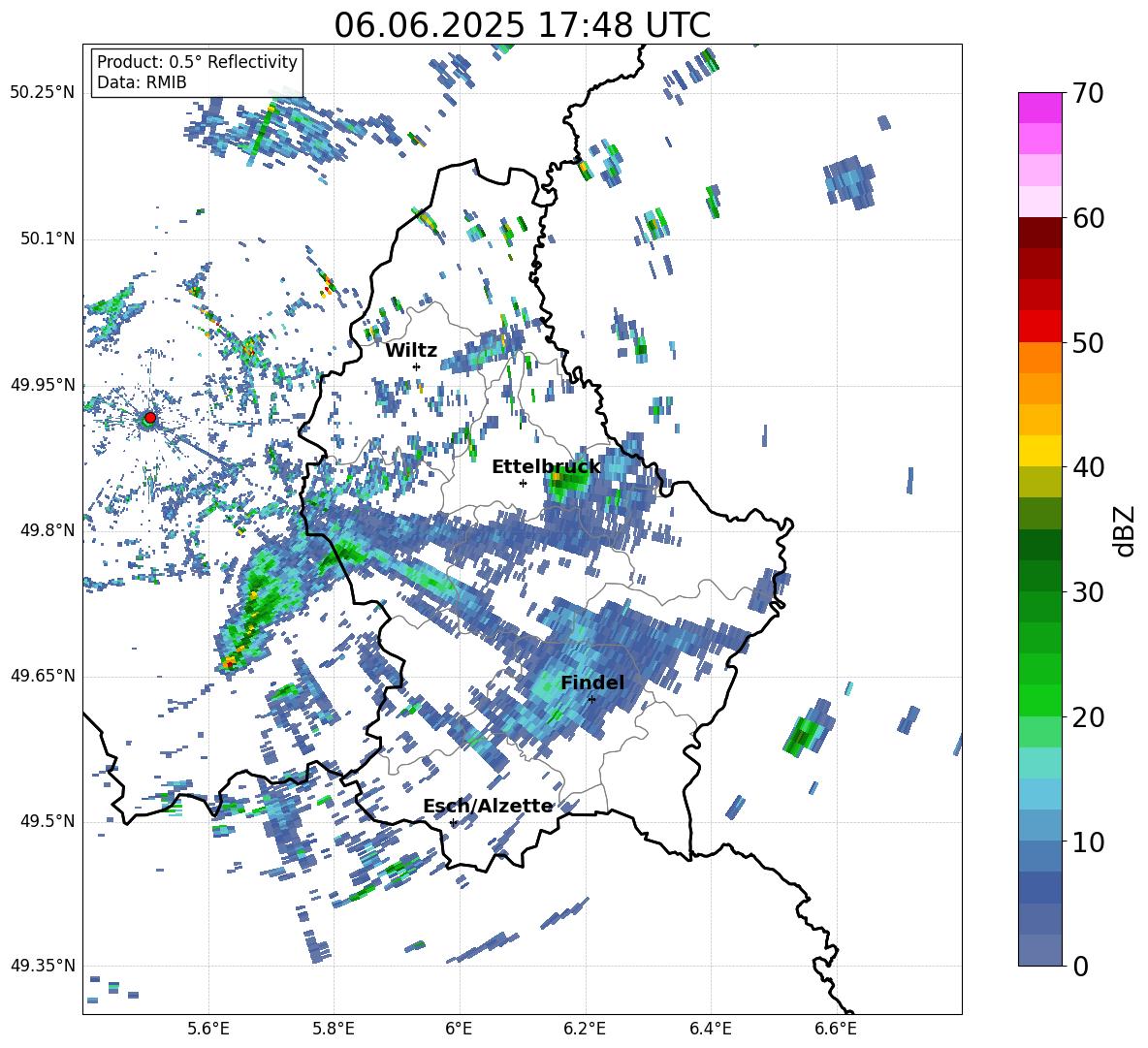The image size is (1148, 1048).
Task: Click the red radar site marker
Action: (x=150, y=418)
